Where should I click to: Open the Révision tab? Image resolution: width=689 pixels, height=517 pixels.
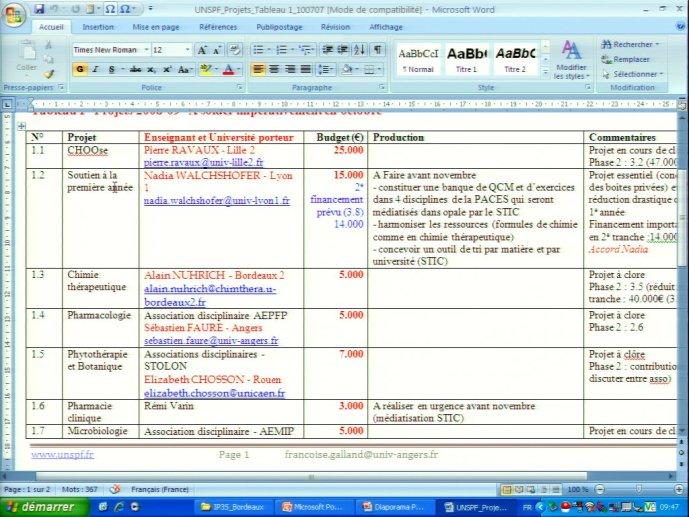coord(335,27)
